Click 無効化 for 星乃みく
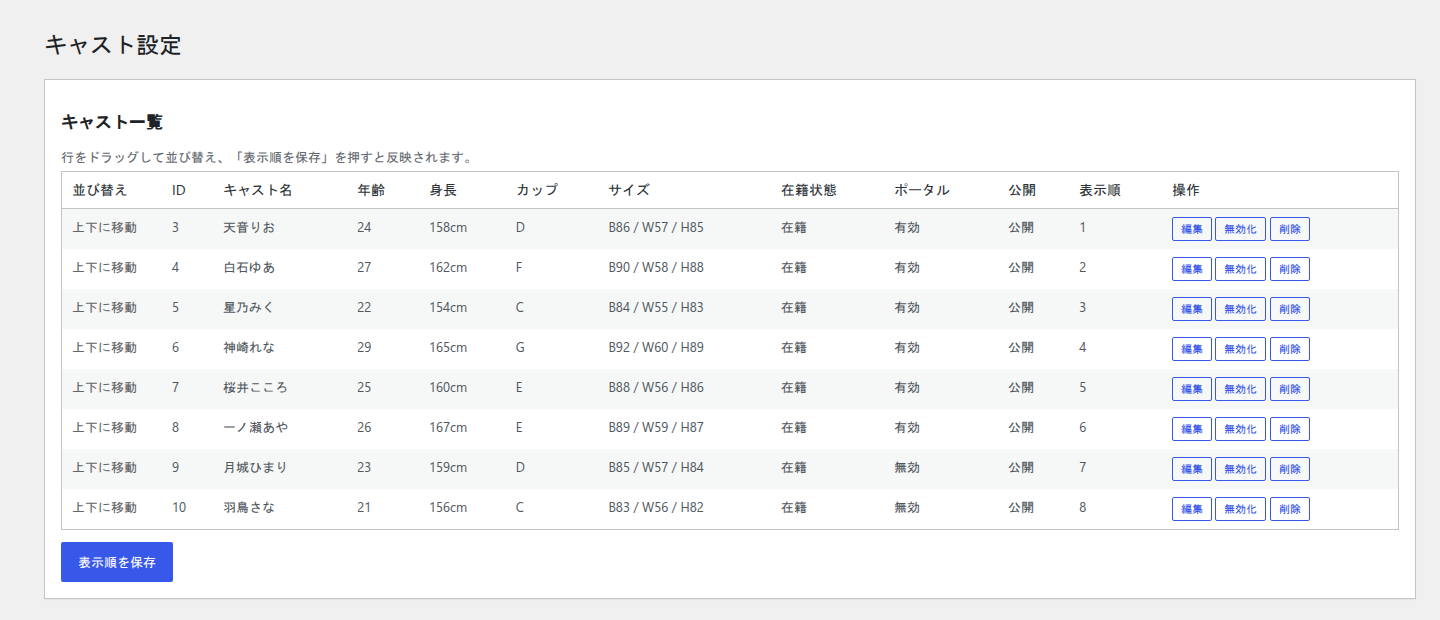1440x620 pixels. pos(1240,309)
